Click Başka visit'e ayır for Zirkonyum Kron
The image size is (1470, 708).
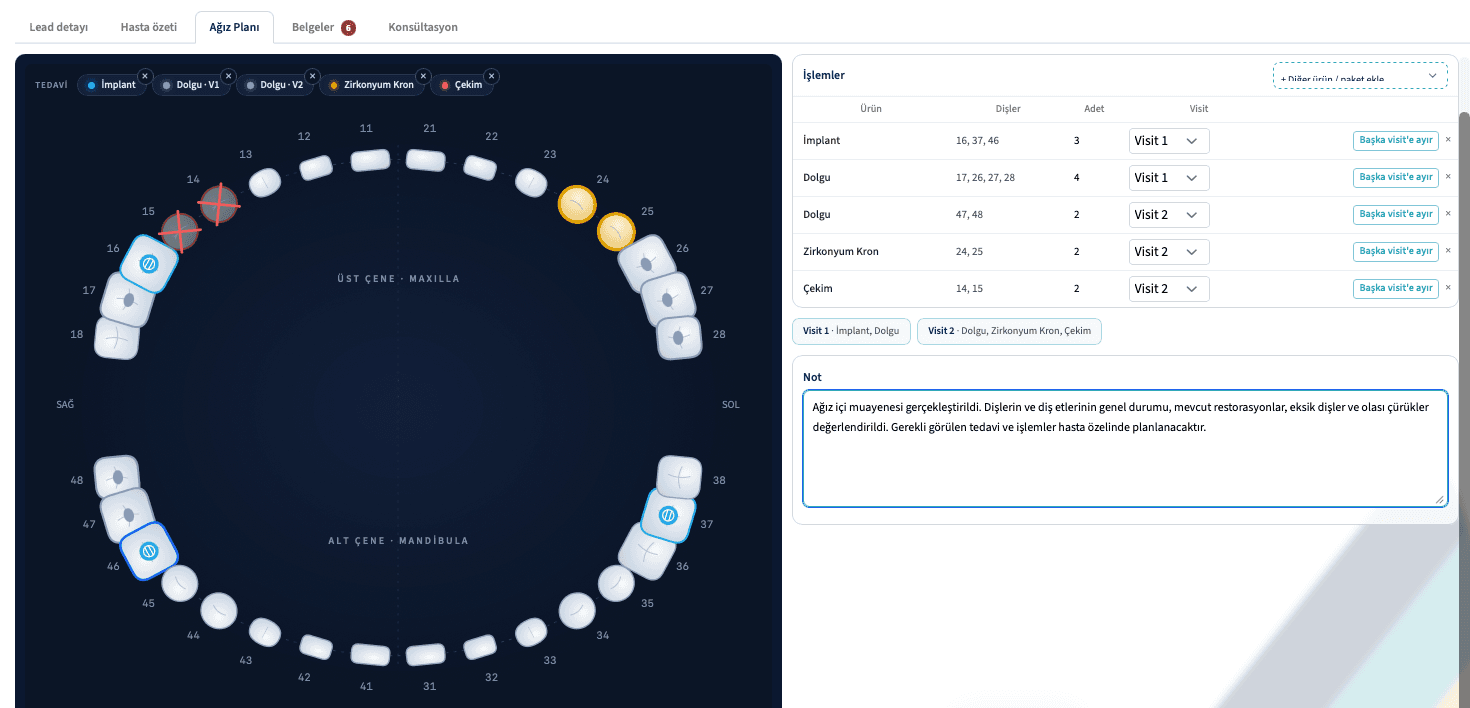point(1396,252)
